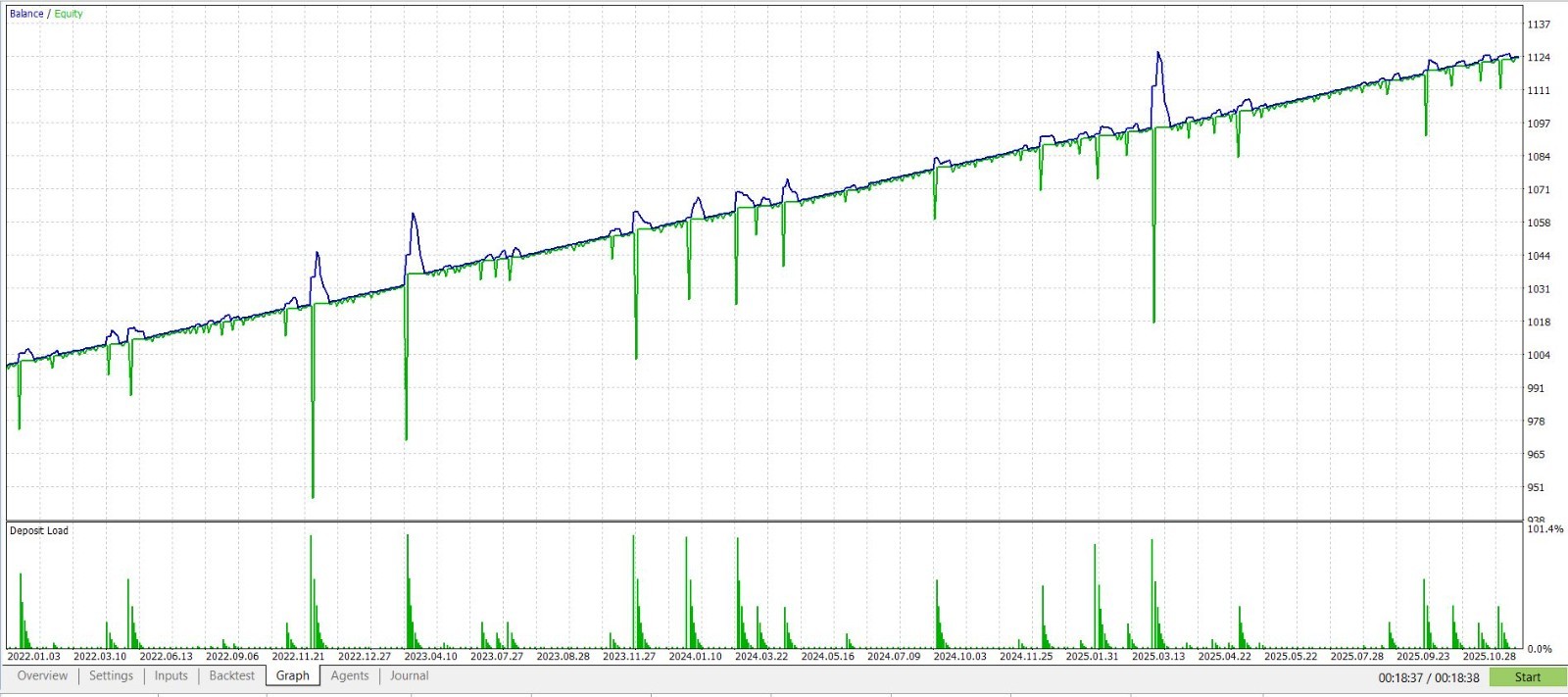Click the 2022.11.21 date label
The height and width of the screenshot is (697, 1568).
tap(298, 657)
